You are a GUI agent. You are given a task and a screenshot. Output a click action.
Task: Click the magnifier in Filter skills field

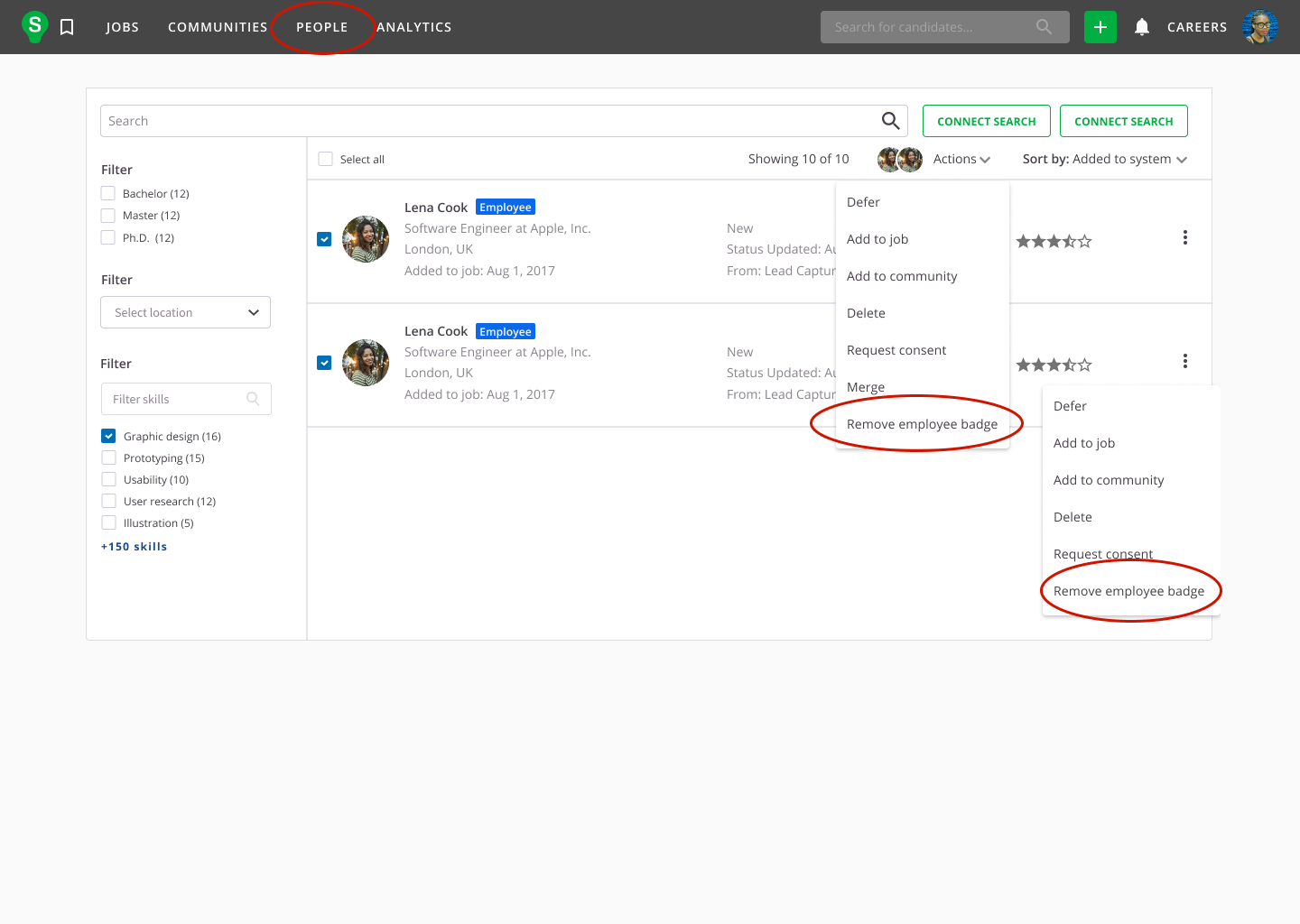pos(253,399)
